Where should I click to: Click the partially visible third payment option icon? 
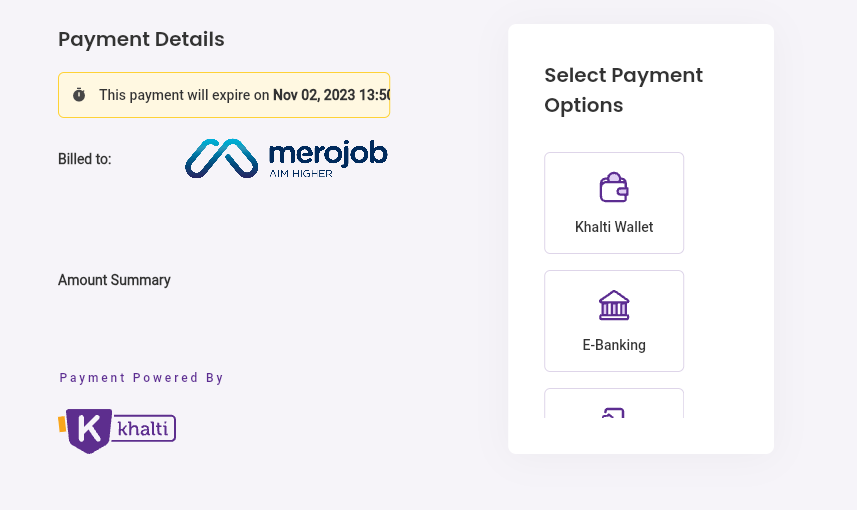coord(614,413)
